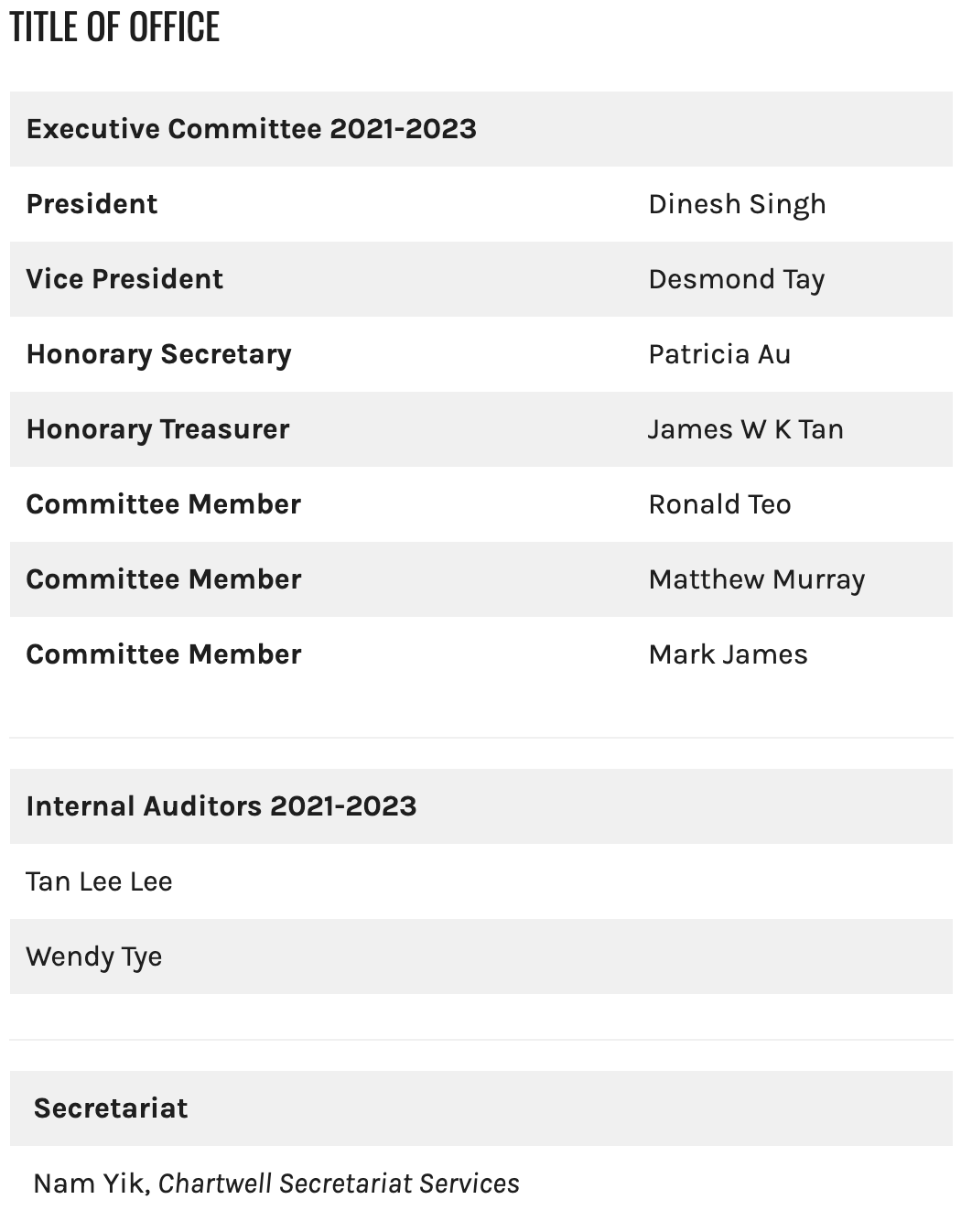Select the auditor name Wendy Tye
Screen dimensions: 961x1232
[x=93, y=956]
